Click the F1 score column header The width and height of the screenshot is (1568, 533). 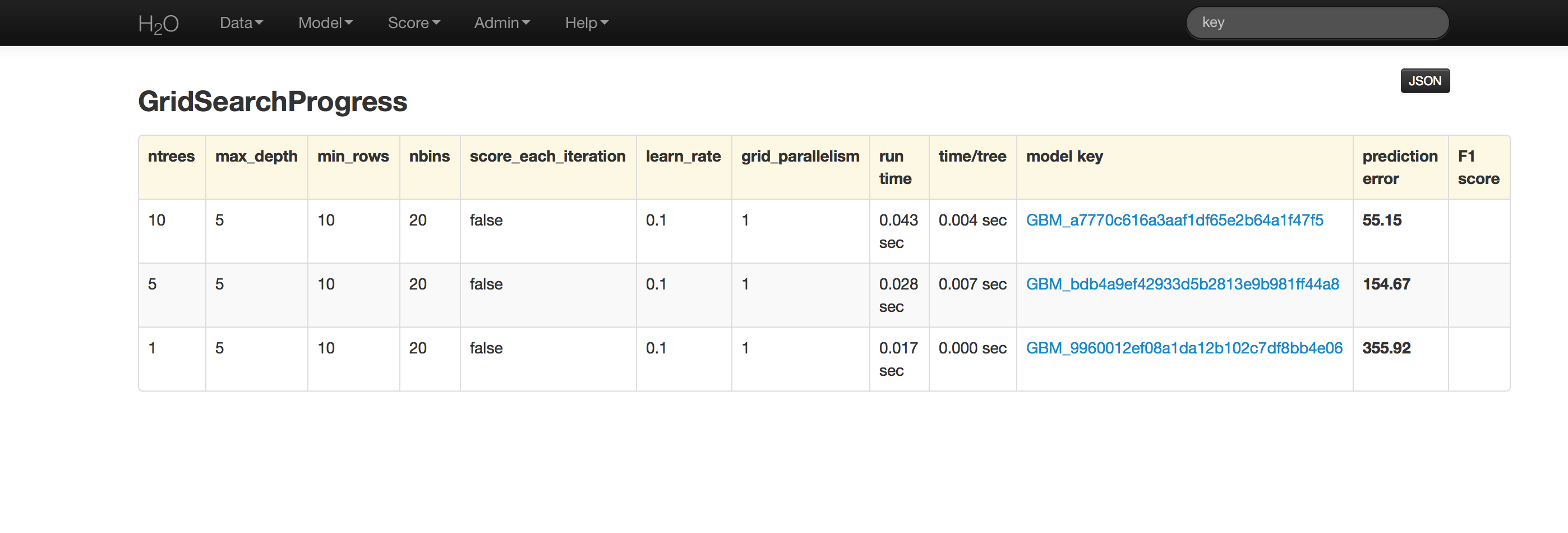1478,168
